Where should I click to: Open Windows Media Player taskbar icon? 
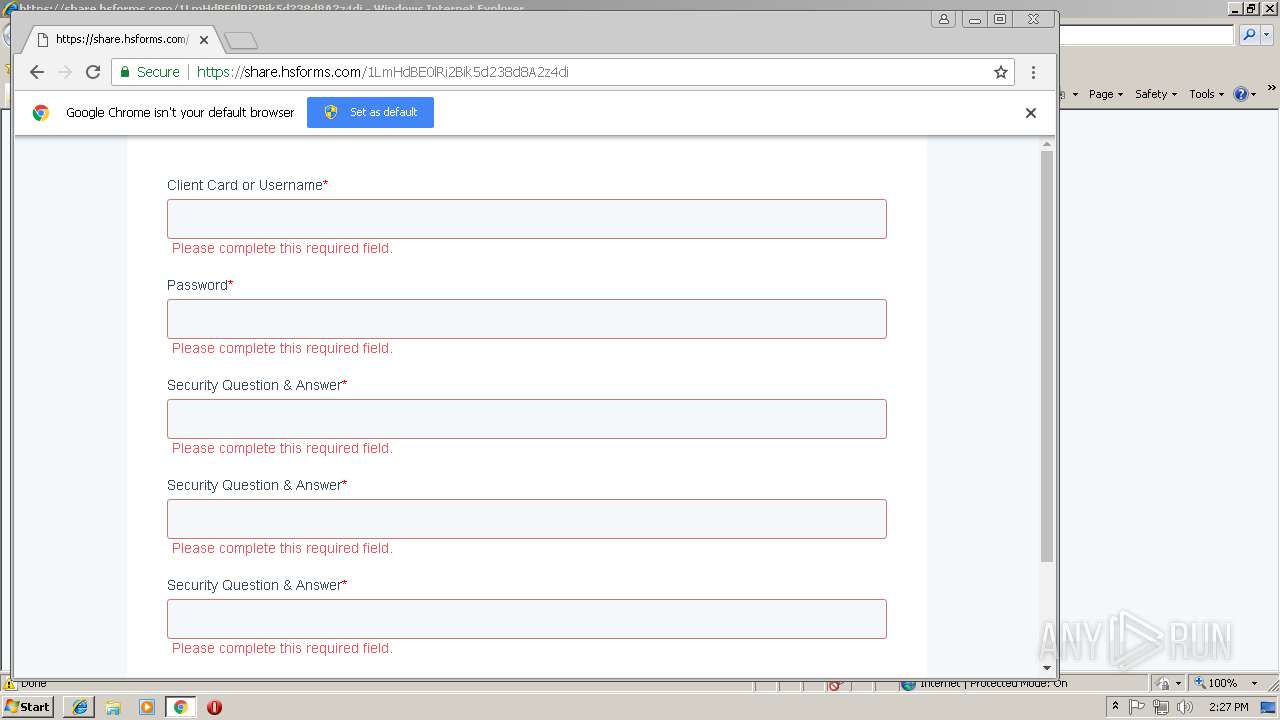[147, 707]
